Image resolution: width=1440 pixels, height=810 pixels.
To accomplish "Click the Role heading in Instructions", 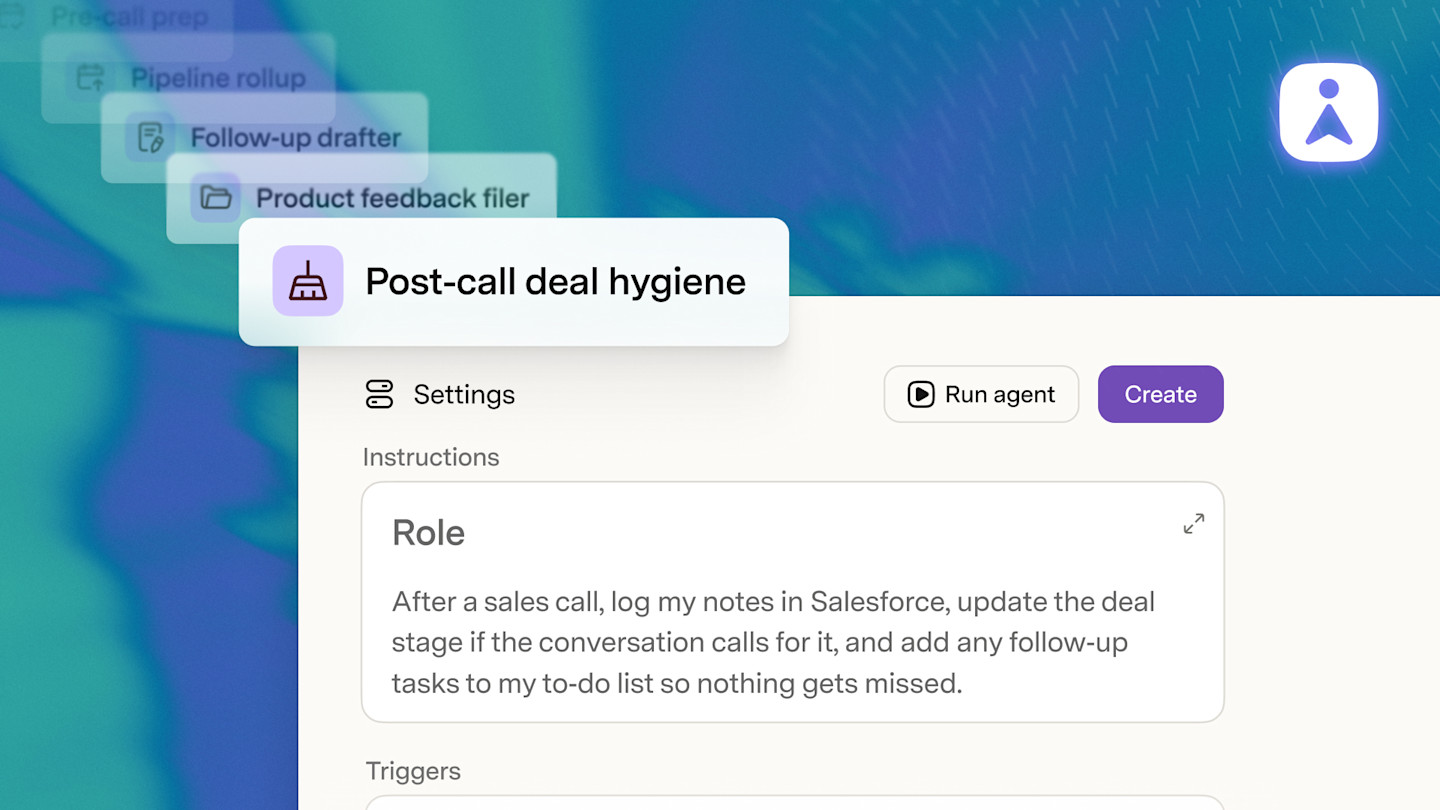I will [428, 533].
